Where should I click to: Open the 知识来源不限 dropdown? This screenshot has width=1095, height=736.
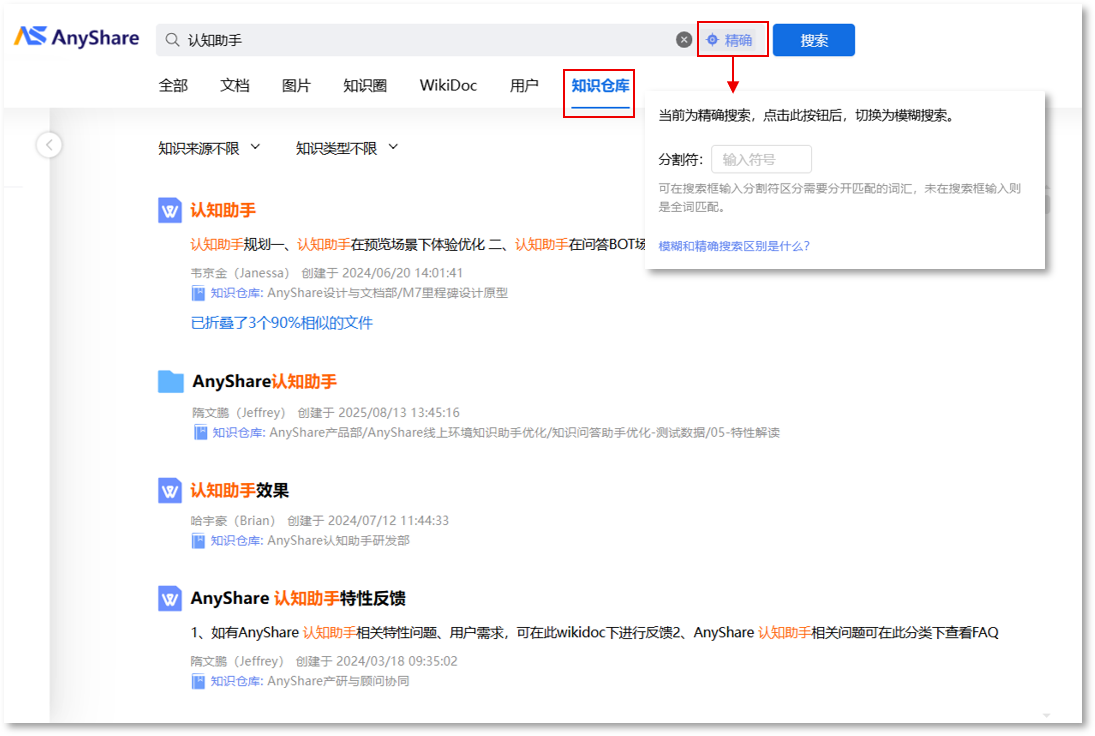[209, 148]
